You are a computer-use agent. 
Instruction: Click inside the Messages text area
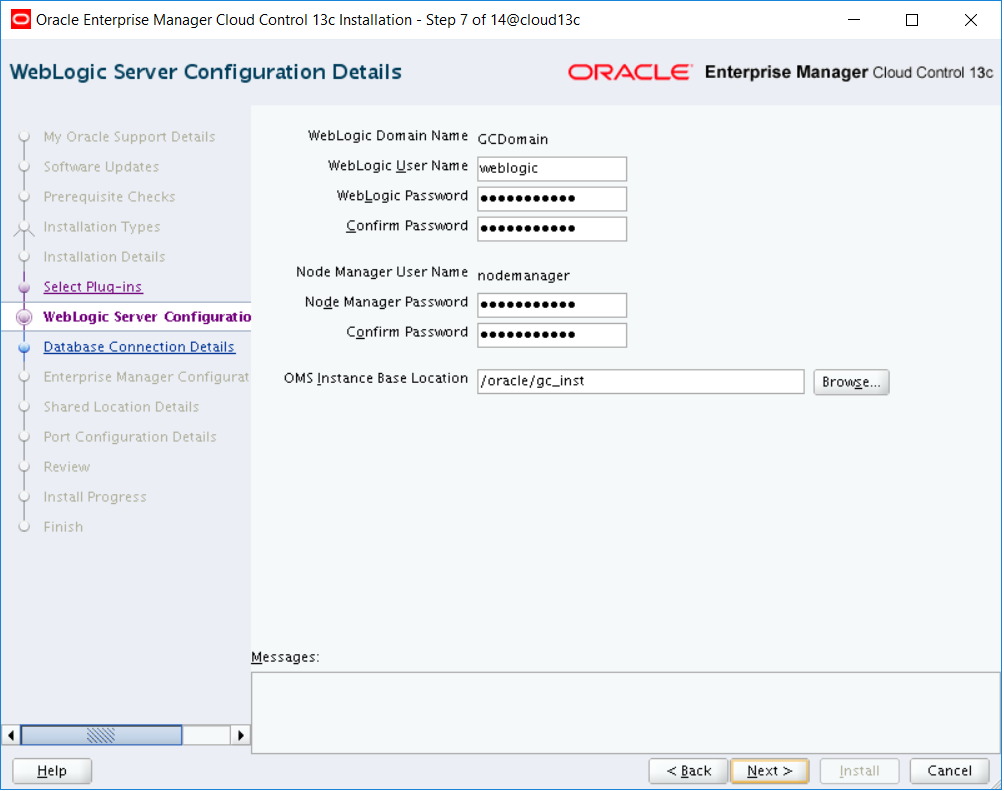pos(626,713)
